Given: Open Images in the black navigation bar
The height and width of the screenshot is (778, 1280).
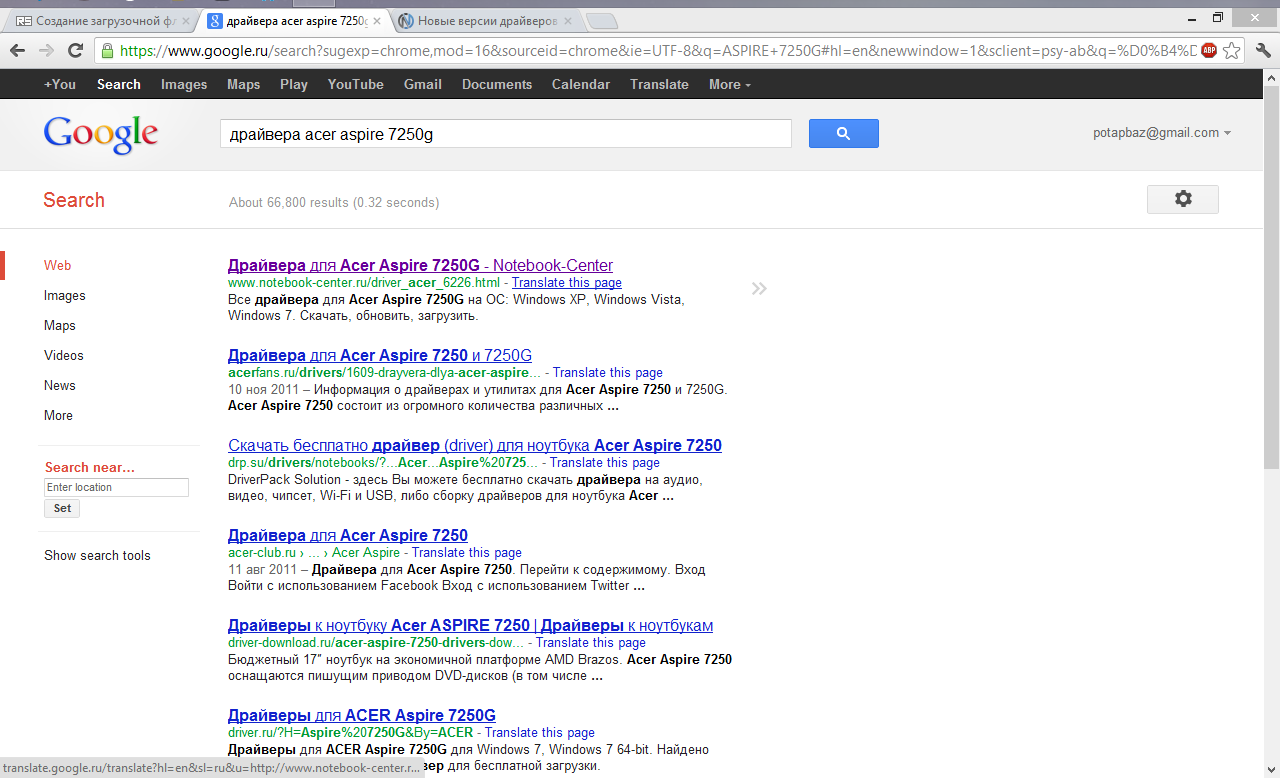Looking at the screenshot, I should tap(184, 84).
